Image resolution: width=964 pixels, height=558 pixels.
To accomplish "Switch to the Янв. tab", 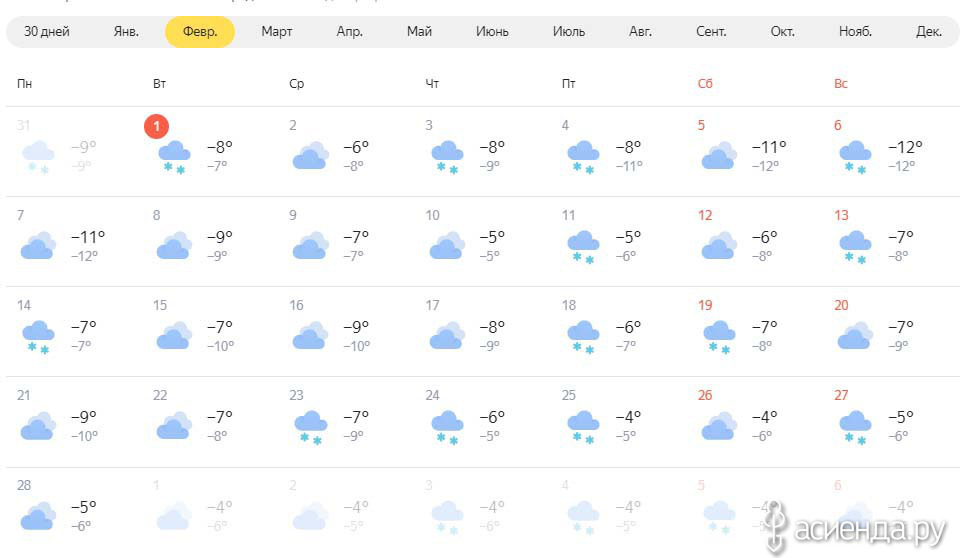I will point(126,31).
